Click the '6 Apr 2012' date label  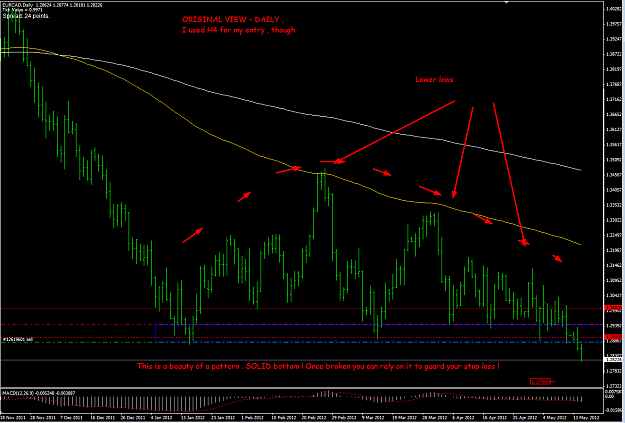pyautogui.click(x=463, y=417)
